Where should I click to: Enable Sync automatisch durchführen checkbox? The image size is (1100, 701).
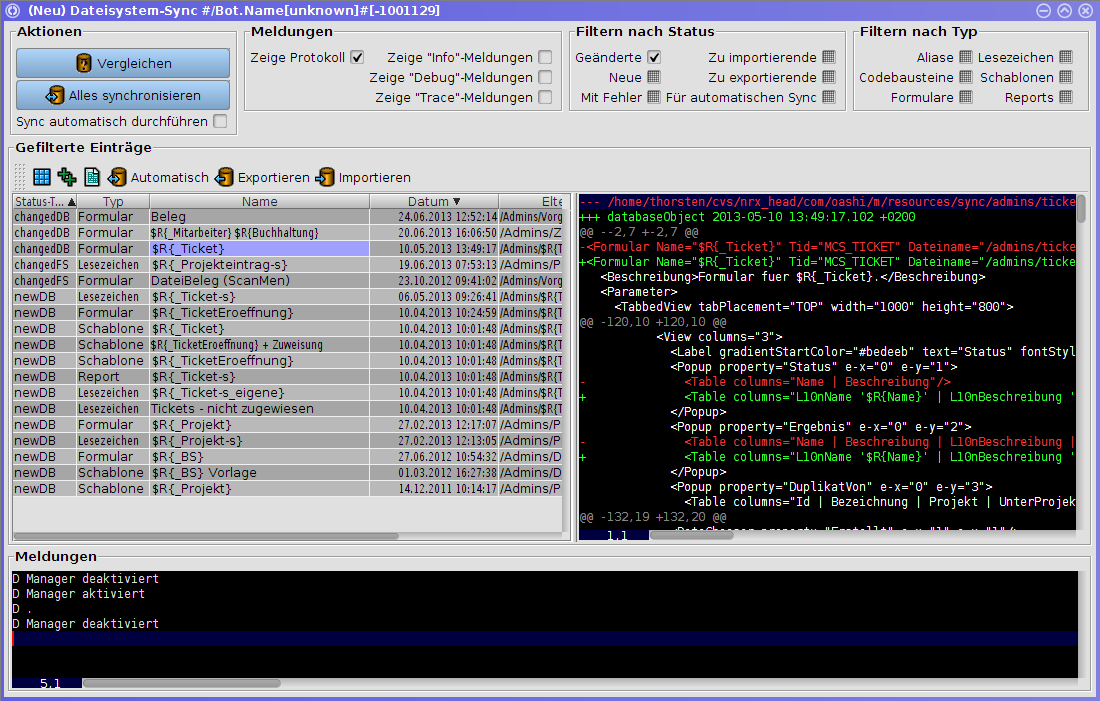click(220, 121)
